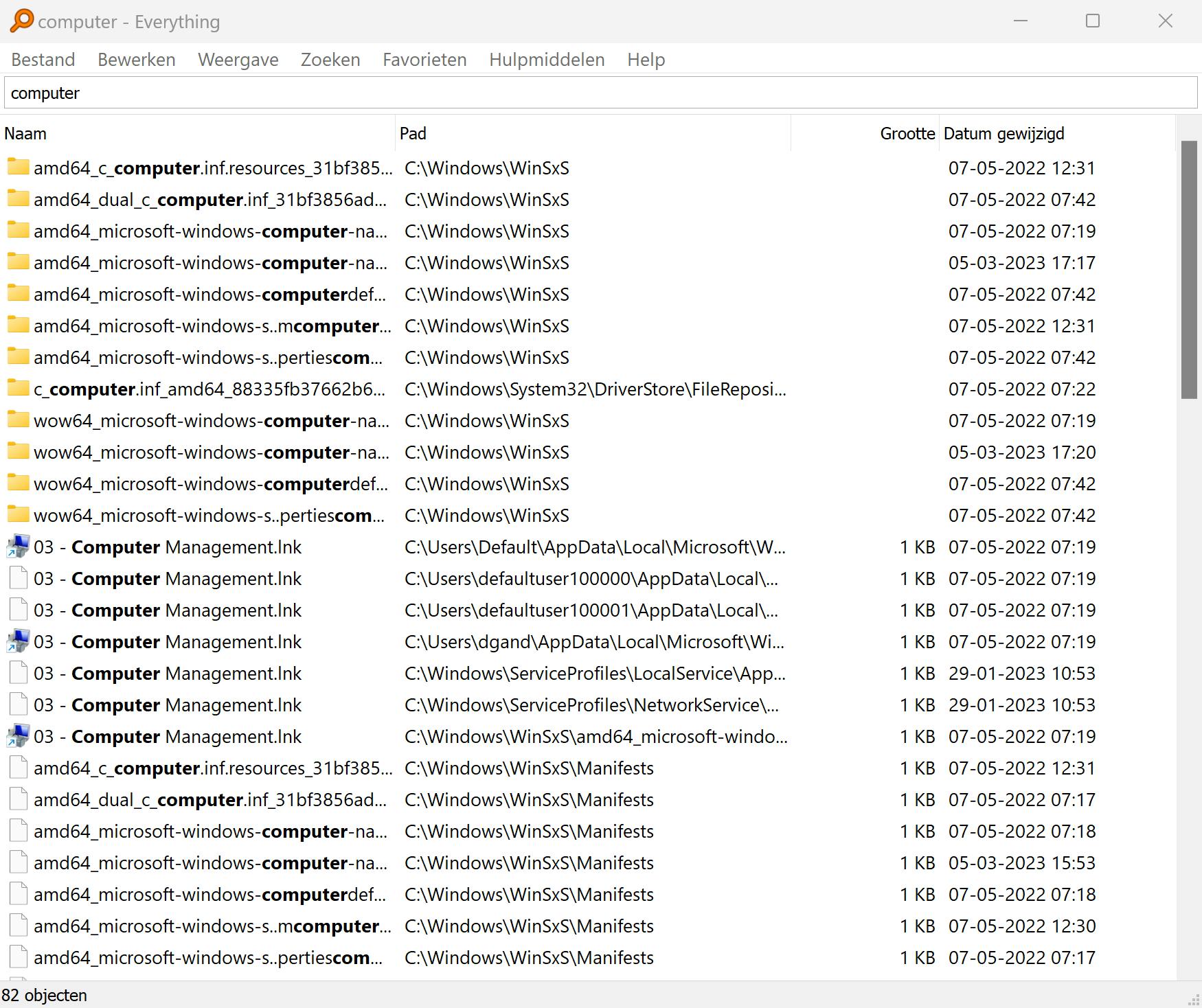Click Computer Management shortcut icon in Users\dgand row
Viewport: 1202px width, 1008px height.
tap(18, 641)
